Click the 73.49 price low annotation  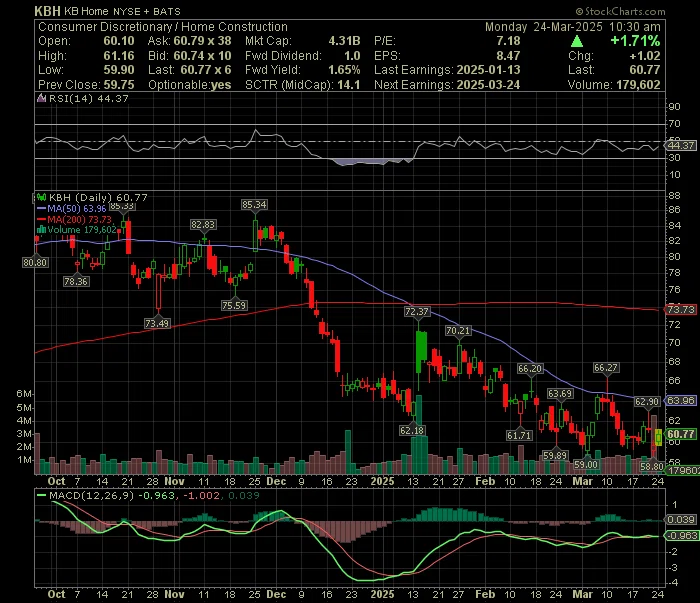click(x=157, y=323)
